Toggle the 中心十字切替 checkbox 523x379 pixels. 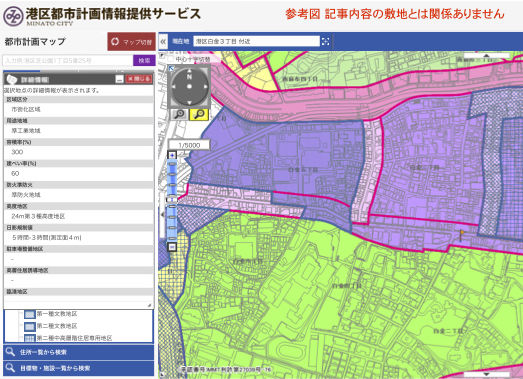pyautogui.click(x=171, y=59)
